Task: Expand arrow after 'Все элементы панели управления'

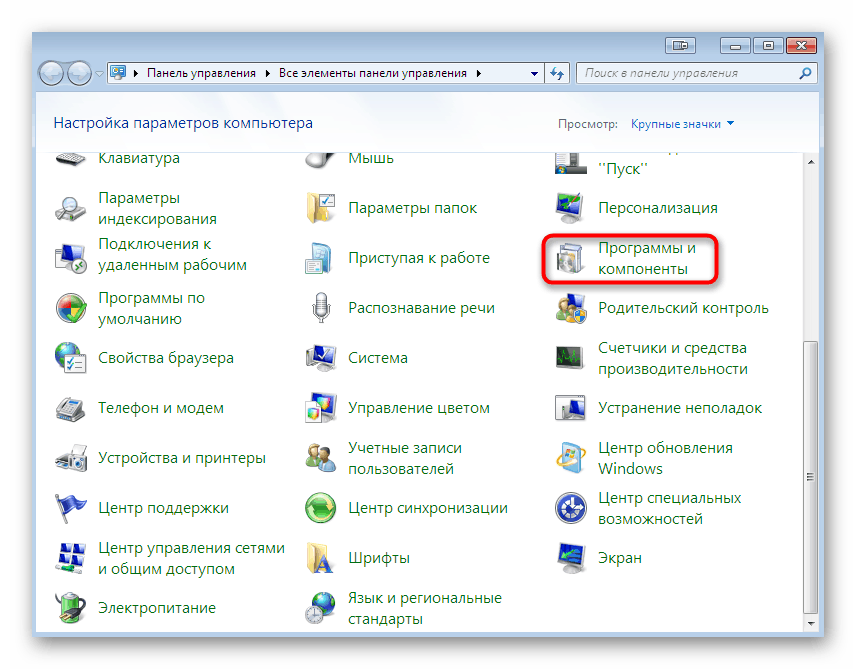Action: pyautogui.click(x=478, y=73)
